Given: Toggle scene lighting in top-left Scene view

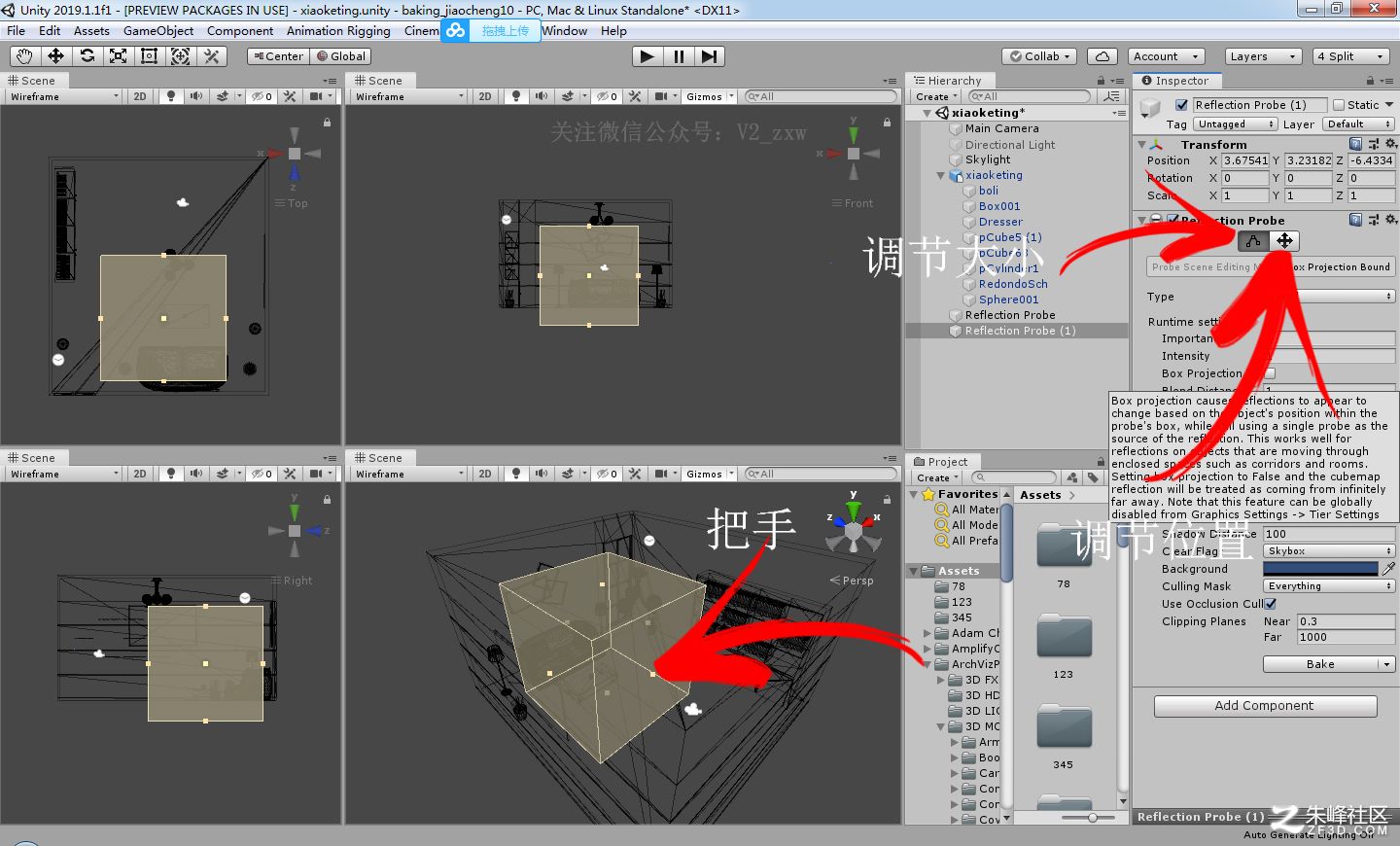Looking at the screenshot, I should tap(171, 96).
